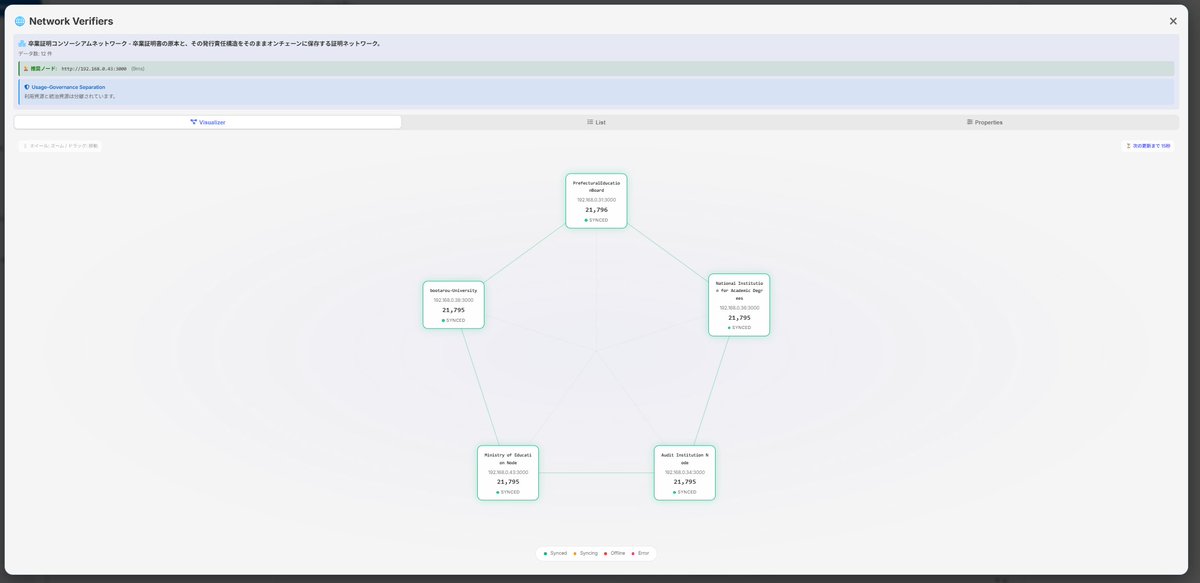The height and width of the screenshot is (583, 1200).
Task: Click the hourglass icon next to update countdown
Action: click(1128, 146)
